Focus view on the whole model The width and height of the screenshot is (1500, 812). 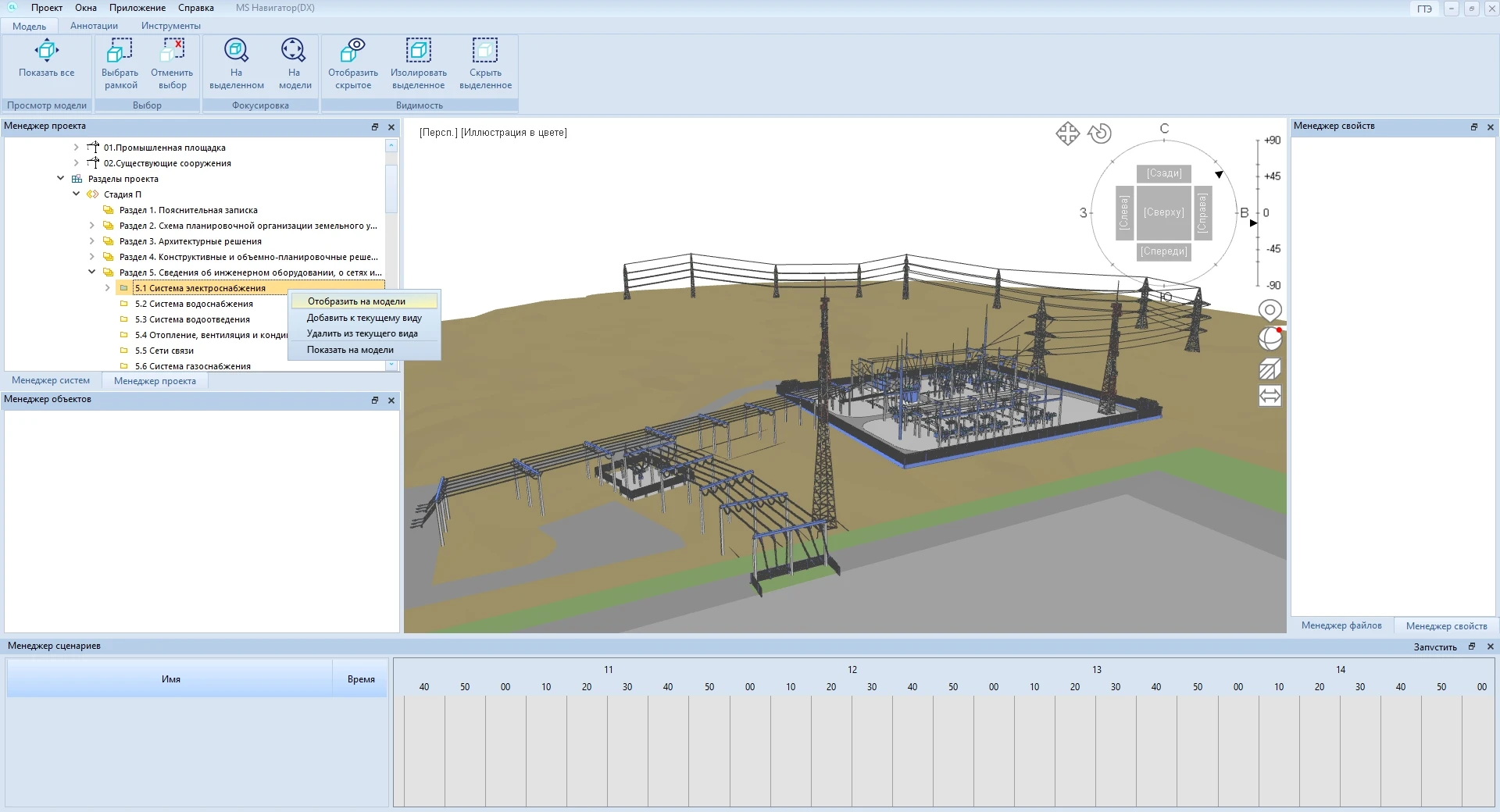point(294,52)
